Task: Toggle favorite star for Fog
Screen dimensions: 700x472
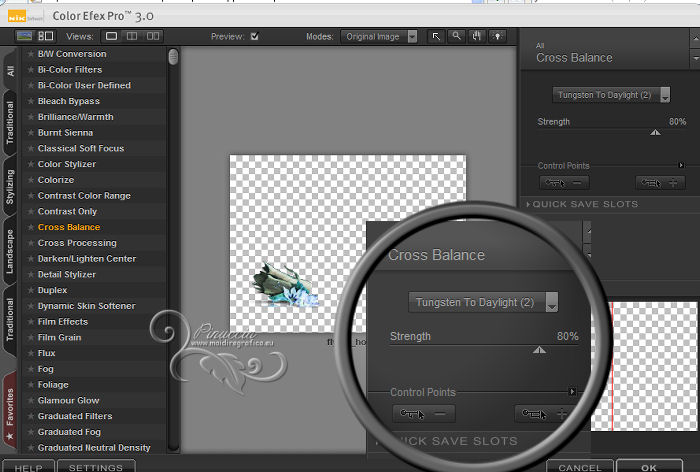Action: click(30, 369)
